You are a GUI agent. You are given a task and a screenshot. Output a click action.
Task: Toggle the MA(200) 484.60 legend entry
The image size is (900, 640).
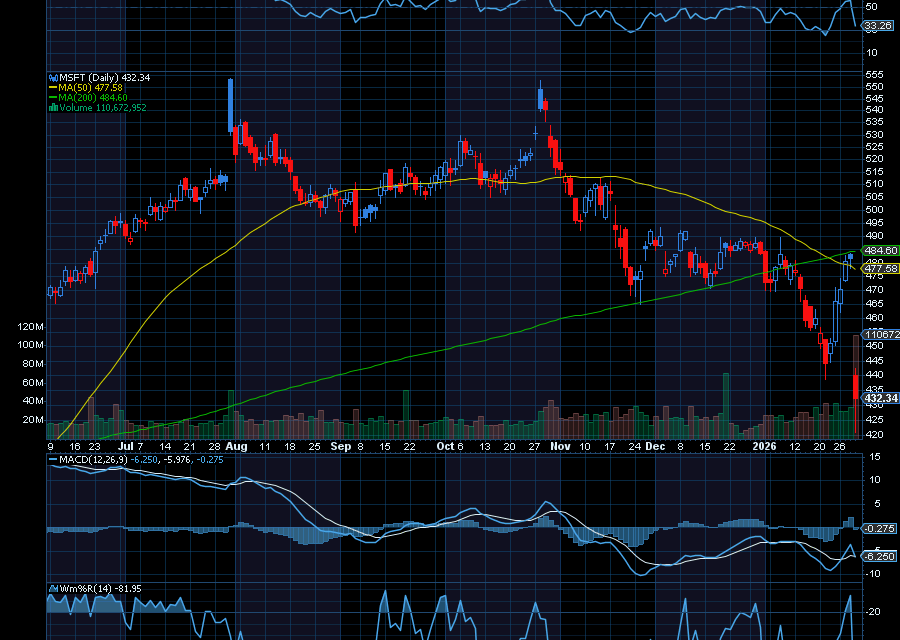(95, 97)
